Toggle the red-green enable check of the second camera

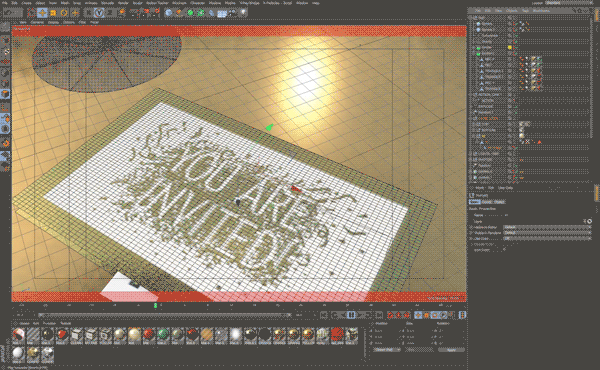pos(515,30)
